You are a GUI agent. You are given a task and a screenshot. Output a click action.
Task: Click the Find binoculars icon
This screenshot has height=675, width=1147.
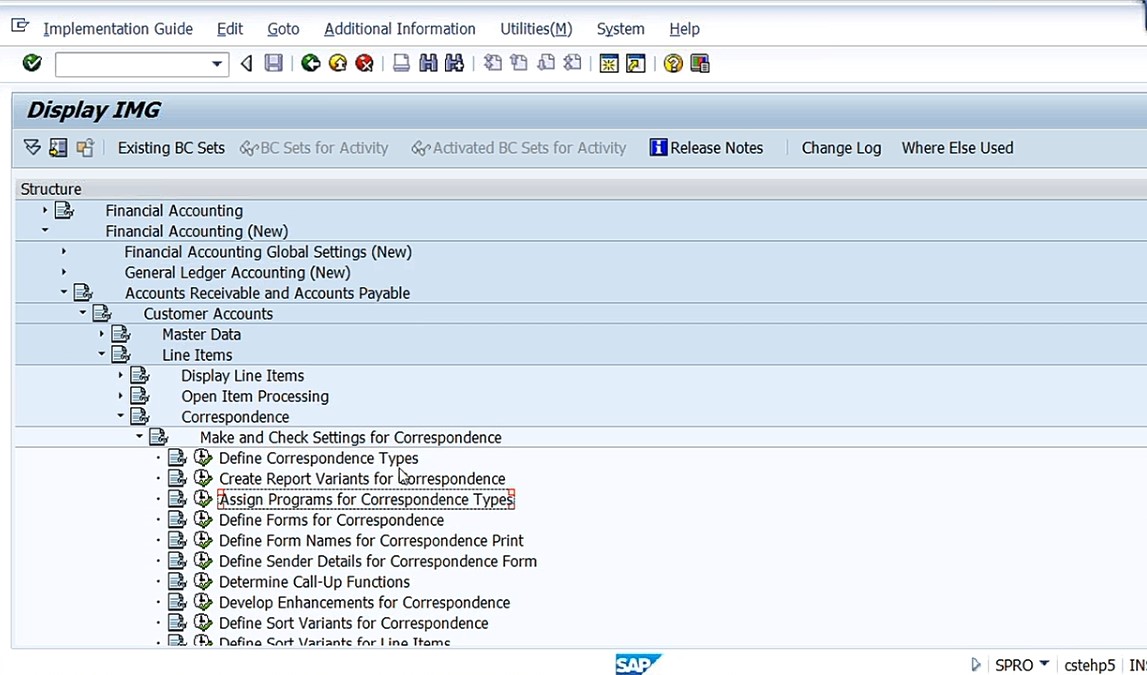tap(428, 64)
